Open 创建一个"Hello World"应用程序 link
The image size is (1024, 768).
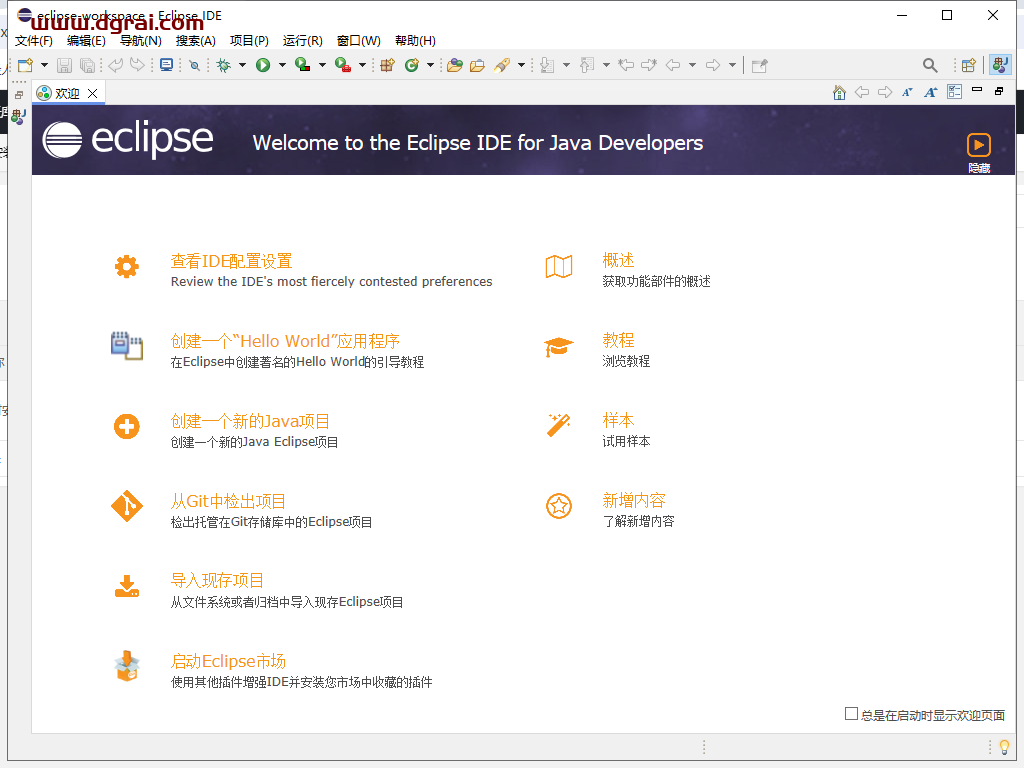(285, 341)
